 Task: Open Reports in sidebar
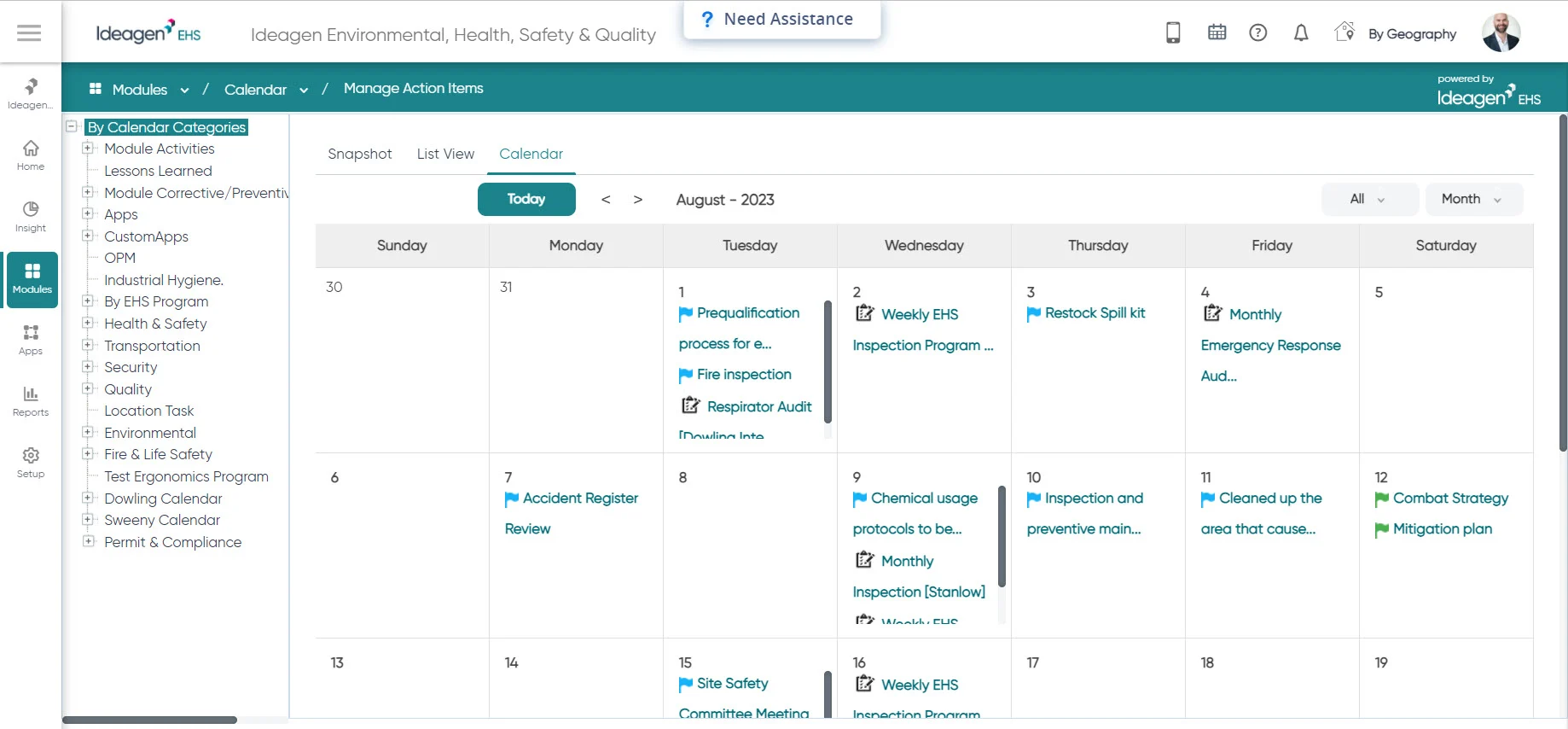(31, 401)
